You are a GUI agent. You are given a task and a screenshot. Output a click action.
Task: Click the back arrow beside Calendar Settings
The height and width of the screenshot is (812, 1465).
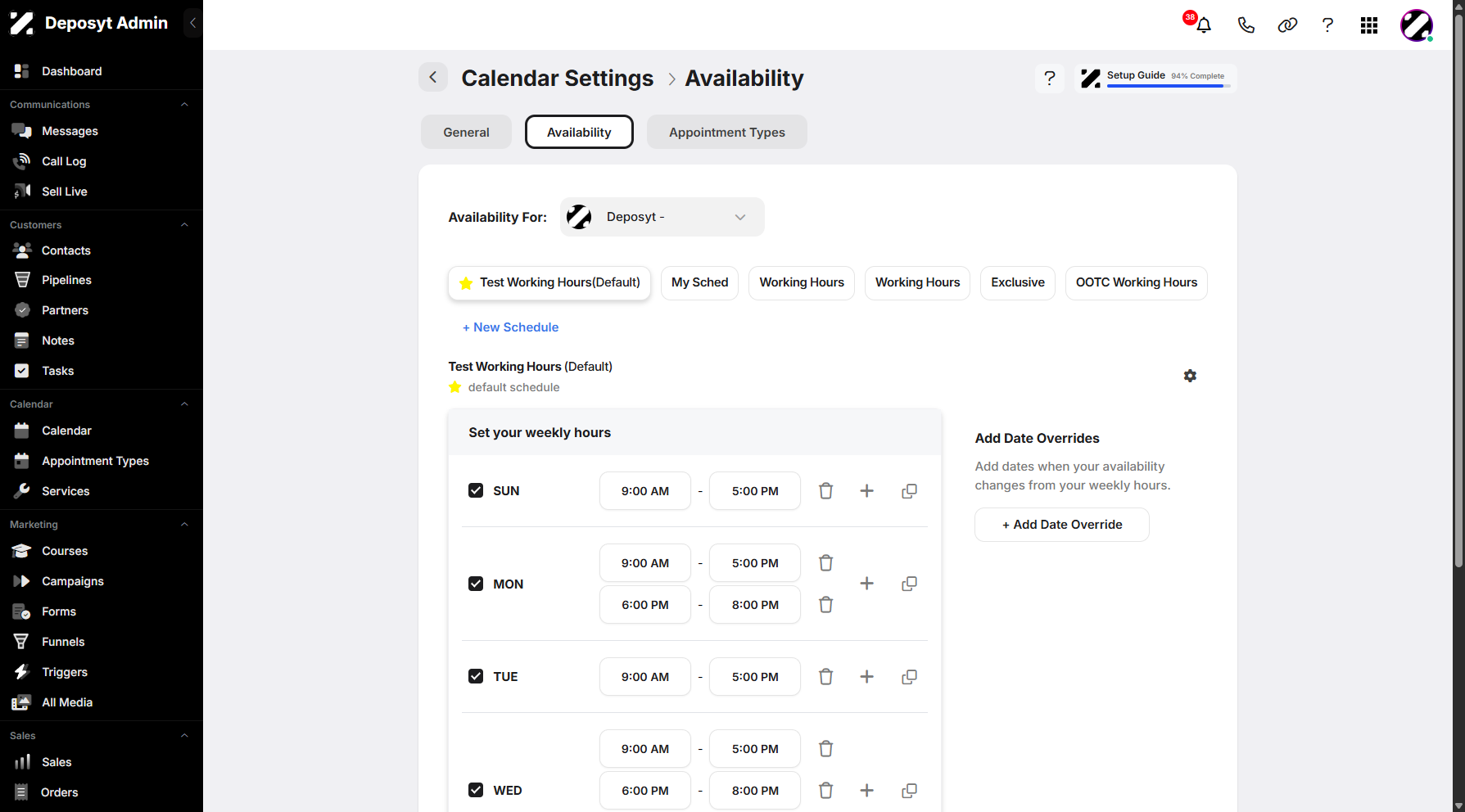coord(433,78)
